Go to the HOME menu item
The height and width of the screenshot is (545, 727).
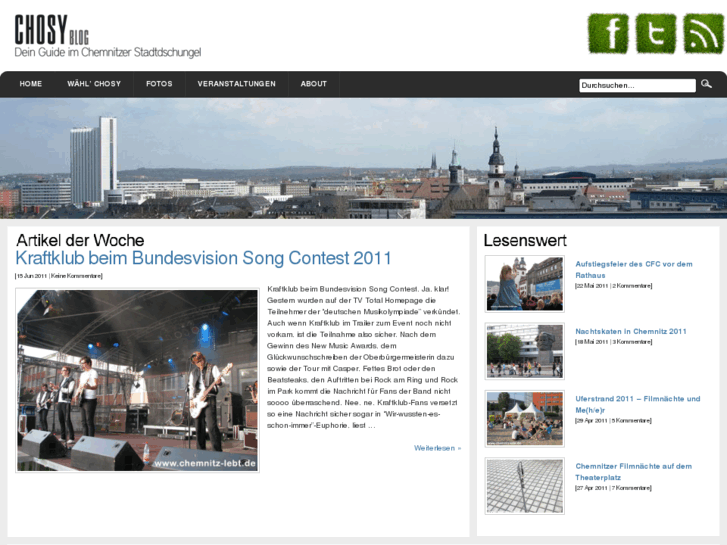31,84
